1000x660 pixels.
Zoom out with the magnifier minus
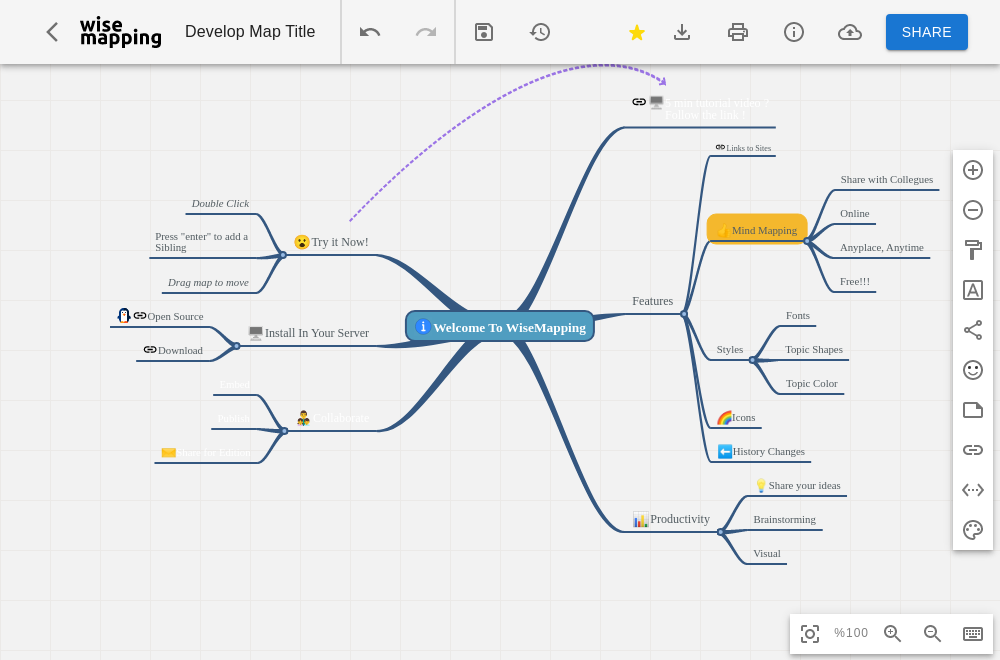coord(932,633)
